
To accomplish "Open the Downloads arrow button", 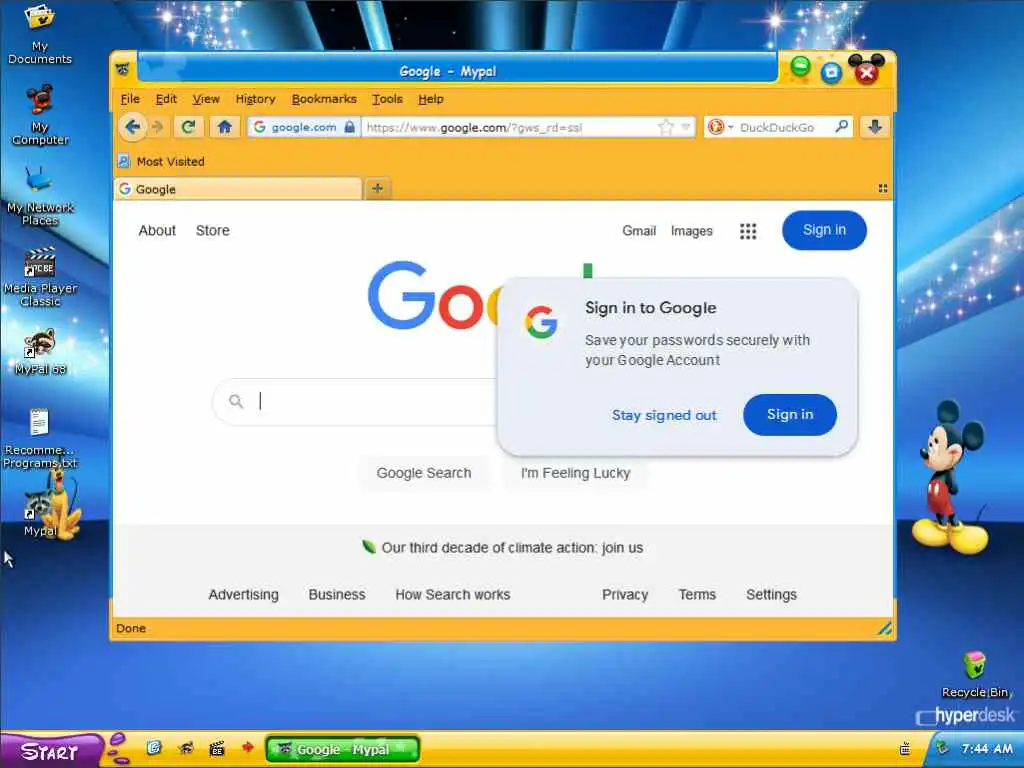I will click(x=875, y=127).
